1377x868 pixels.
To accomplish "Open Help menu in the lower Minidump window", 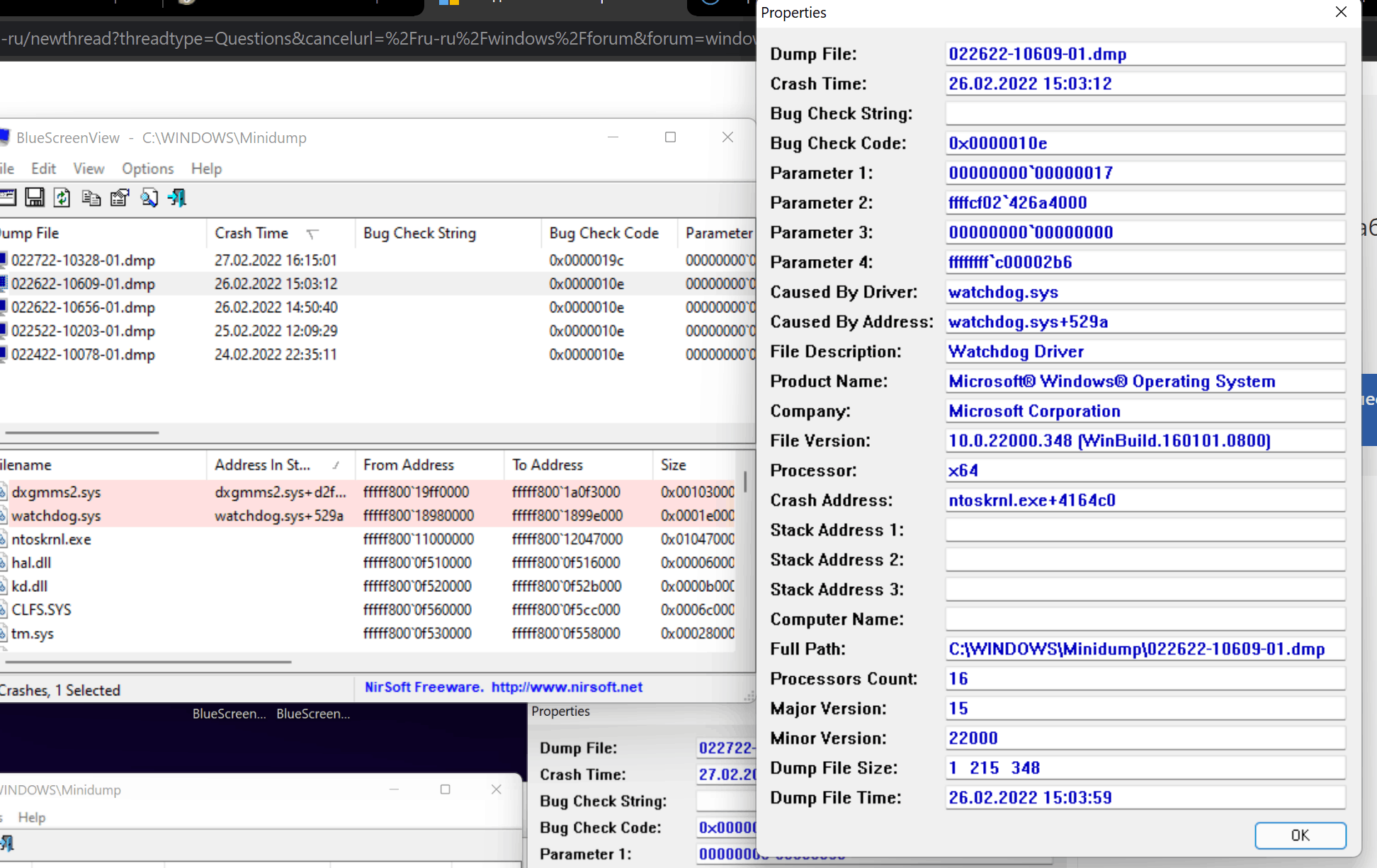I will [32, 817].
